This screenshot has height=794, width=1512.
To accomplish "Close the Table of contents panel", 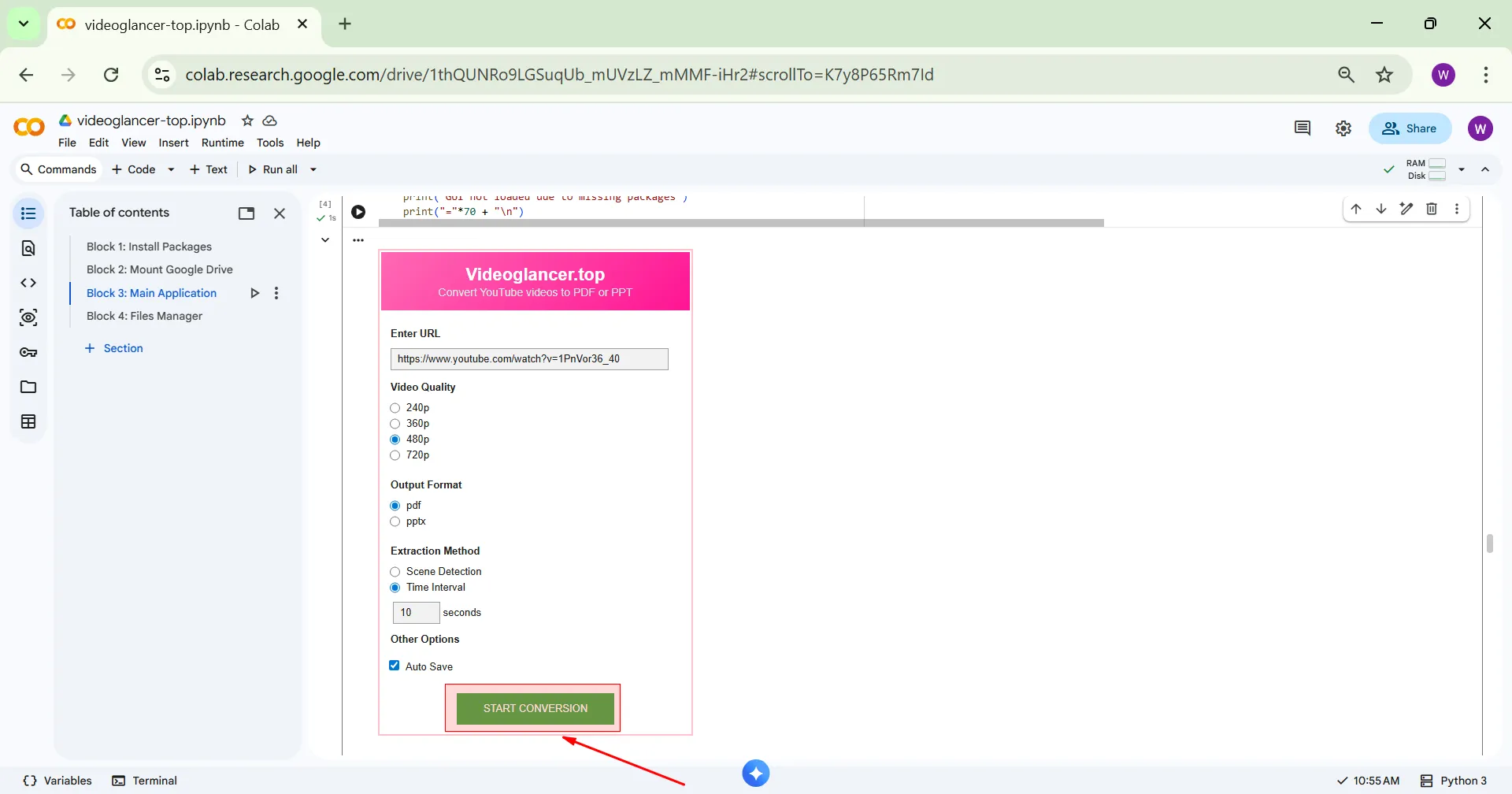I will [280, 213].
